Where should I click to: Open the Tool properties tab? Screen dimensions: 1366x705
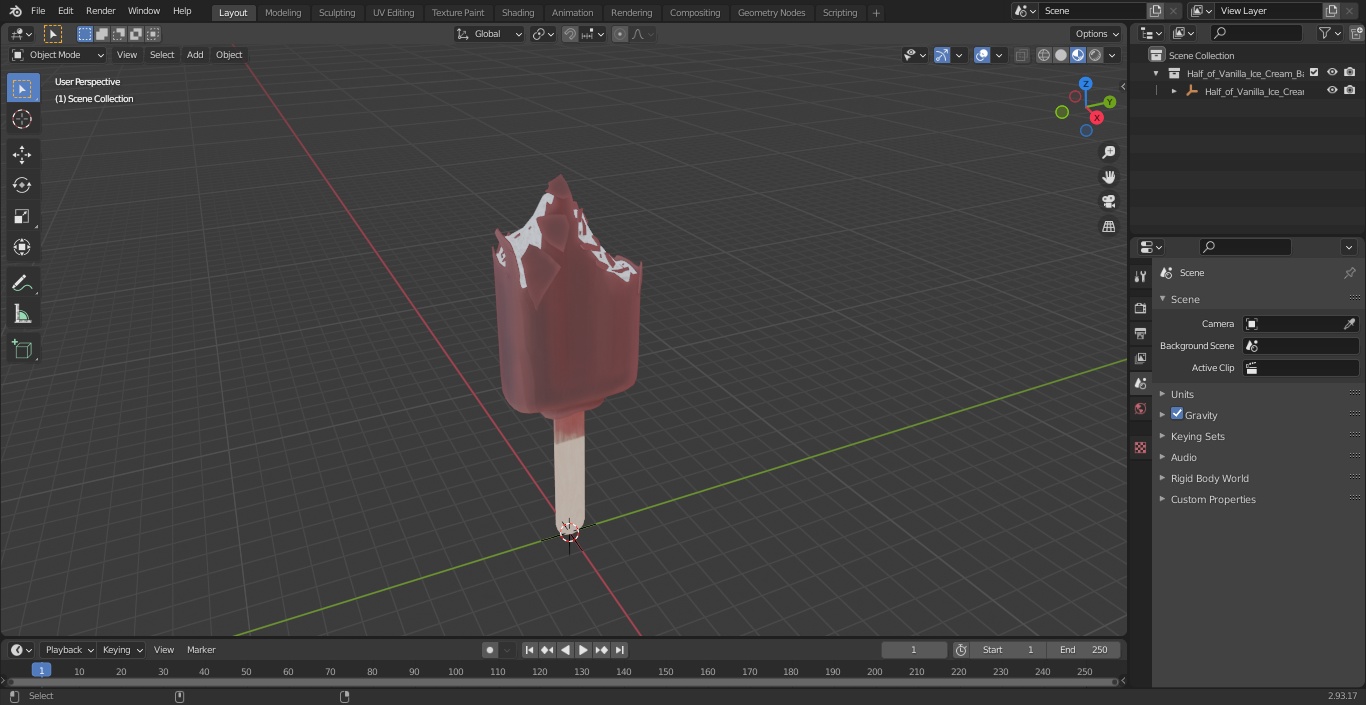coord(1140,276)
